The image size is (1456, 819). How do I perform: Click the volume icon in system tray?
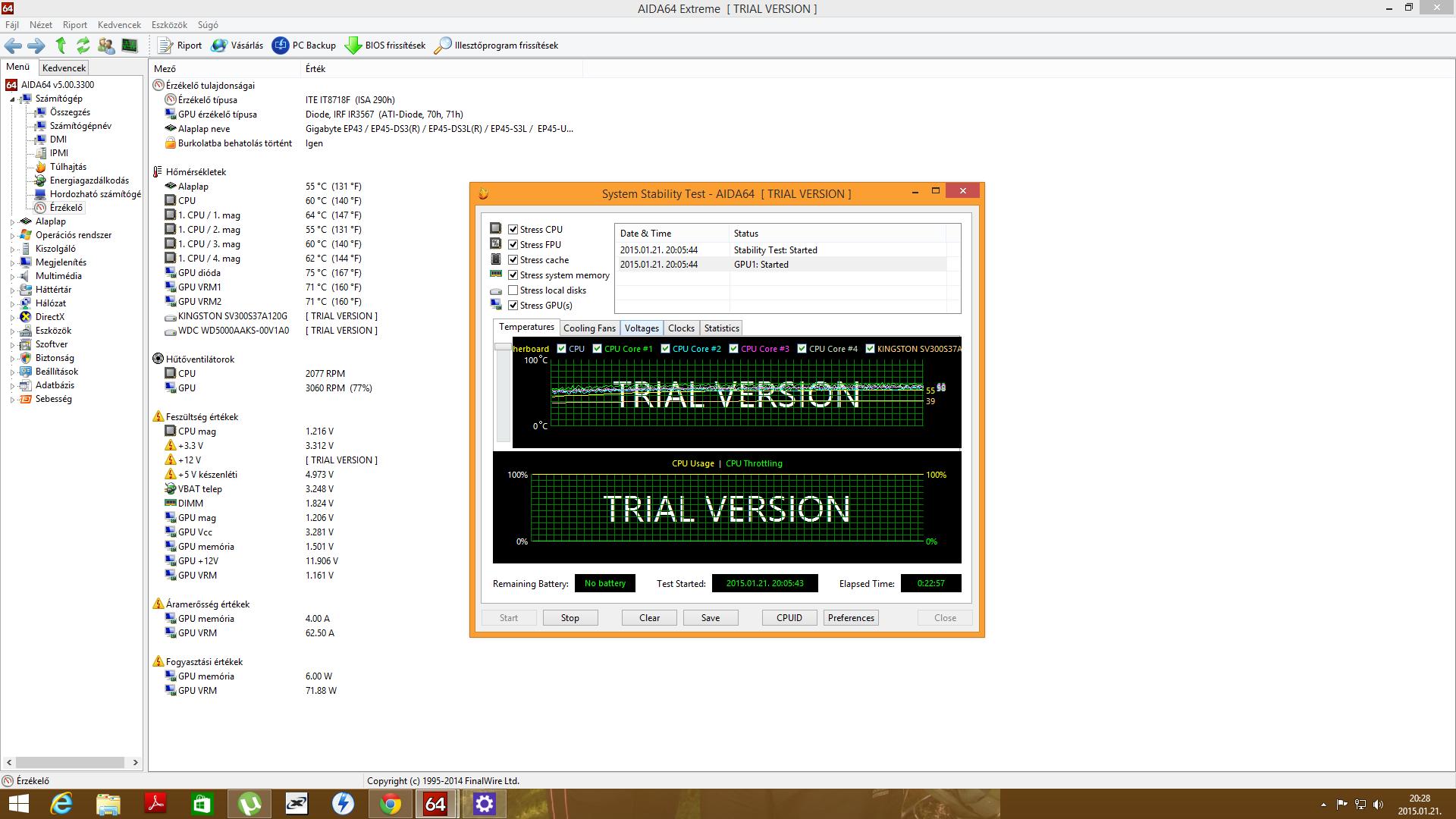pos(1378,805)
